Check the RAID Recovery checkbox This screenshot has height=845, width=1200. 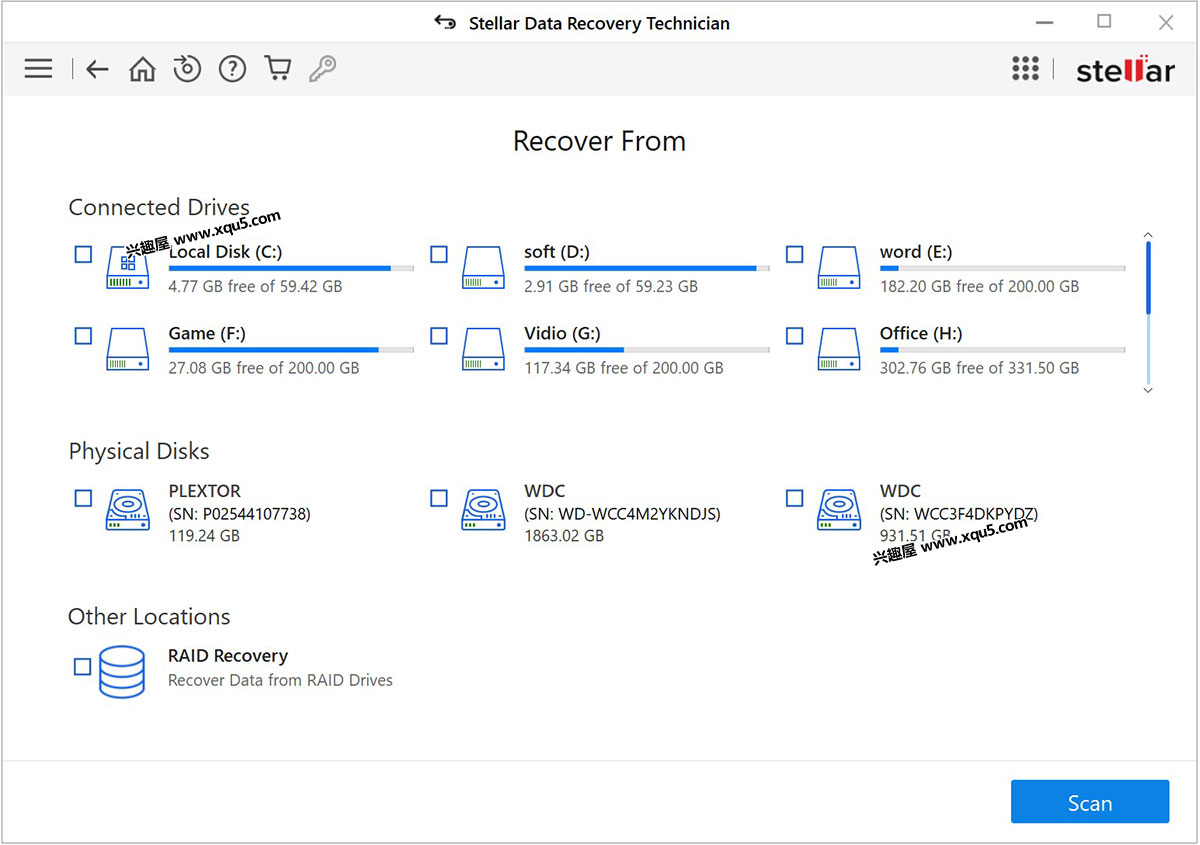pos(83,666)
